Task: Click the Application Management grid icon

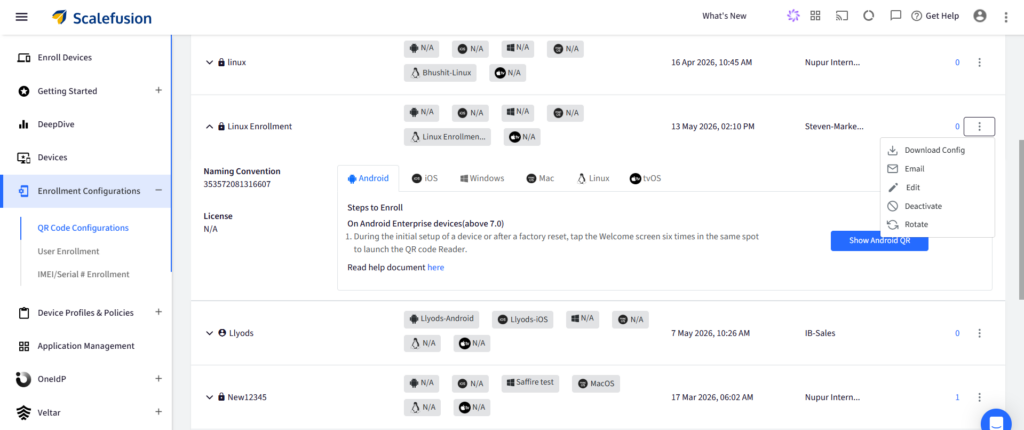Action: click(x=24, y=346)
